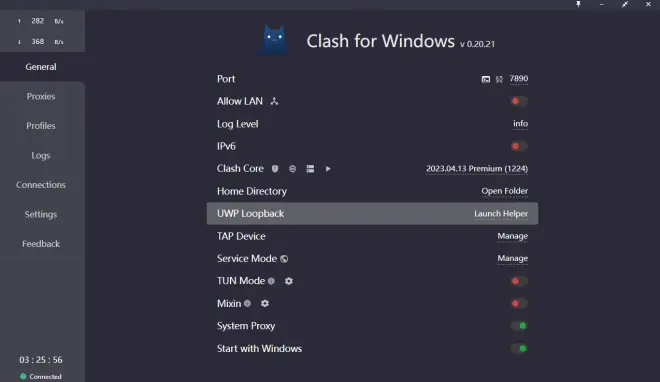The height and width of the screenshot is (382, 660).
Task: Click the globe icon next to Clash Core
Action: [293, 169]
